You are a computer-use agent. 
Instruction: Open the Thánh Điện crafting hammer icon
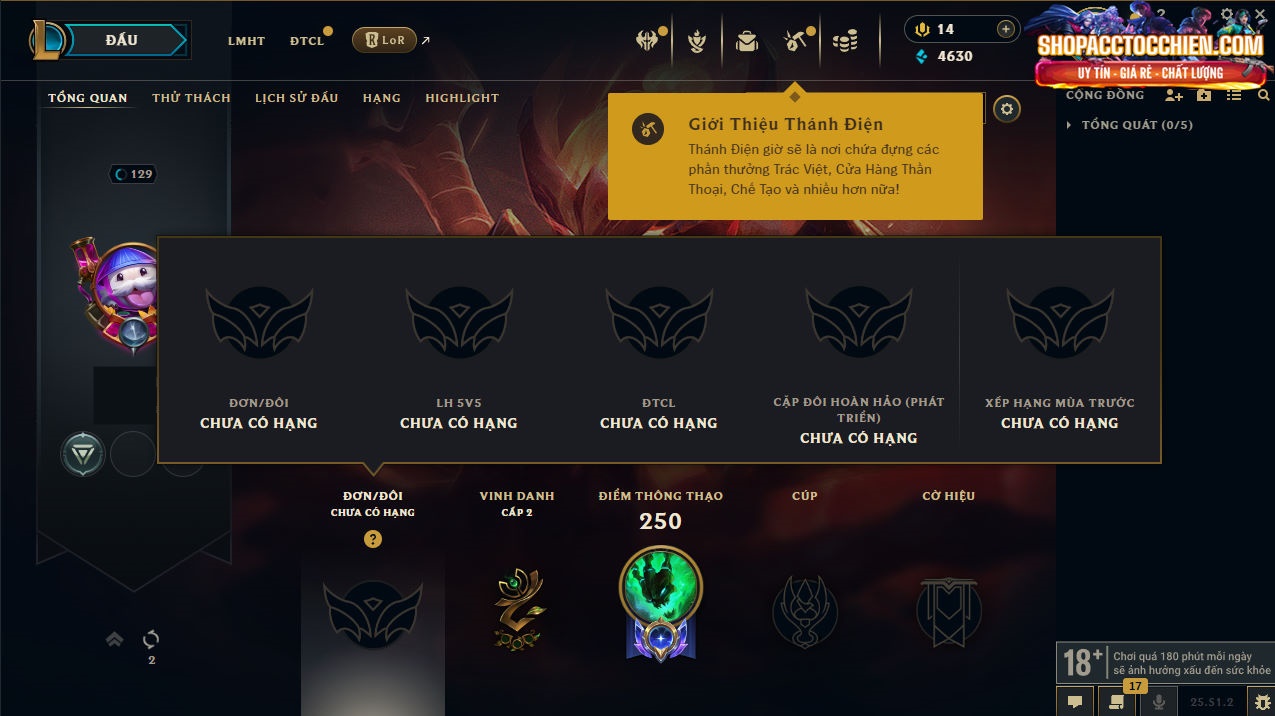pos(794,41)
